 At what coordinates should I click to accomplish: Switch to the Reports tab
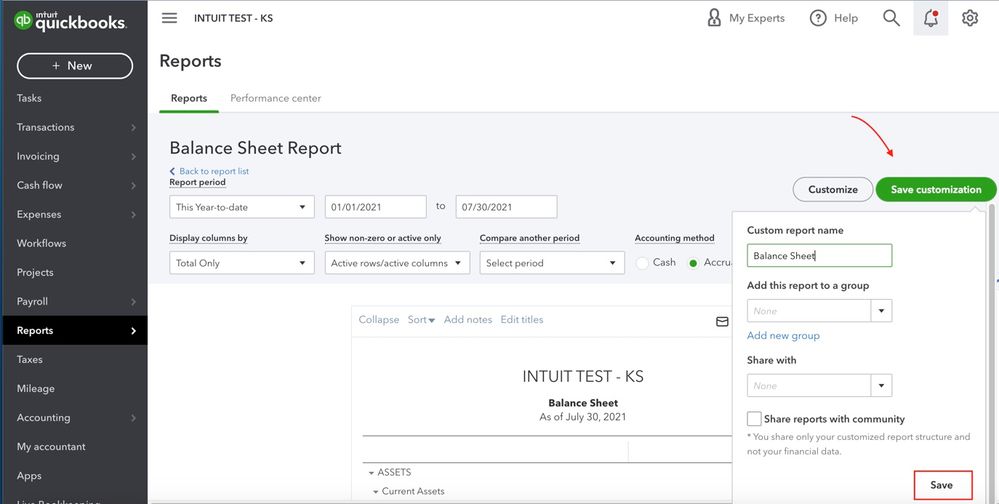tap(189, 98)
